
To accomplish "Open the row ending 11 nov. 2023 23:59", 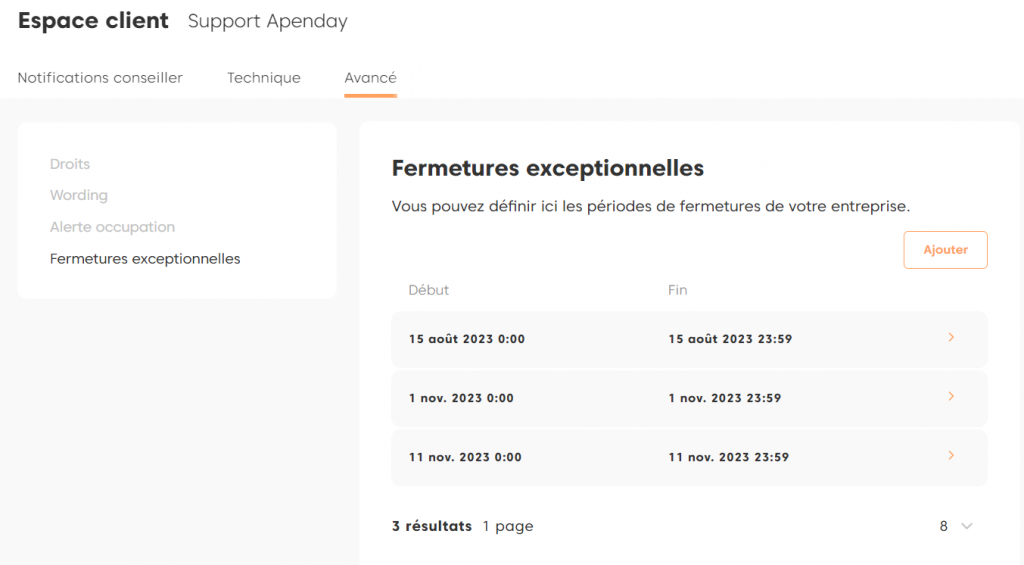I will coord(728,457).
